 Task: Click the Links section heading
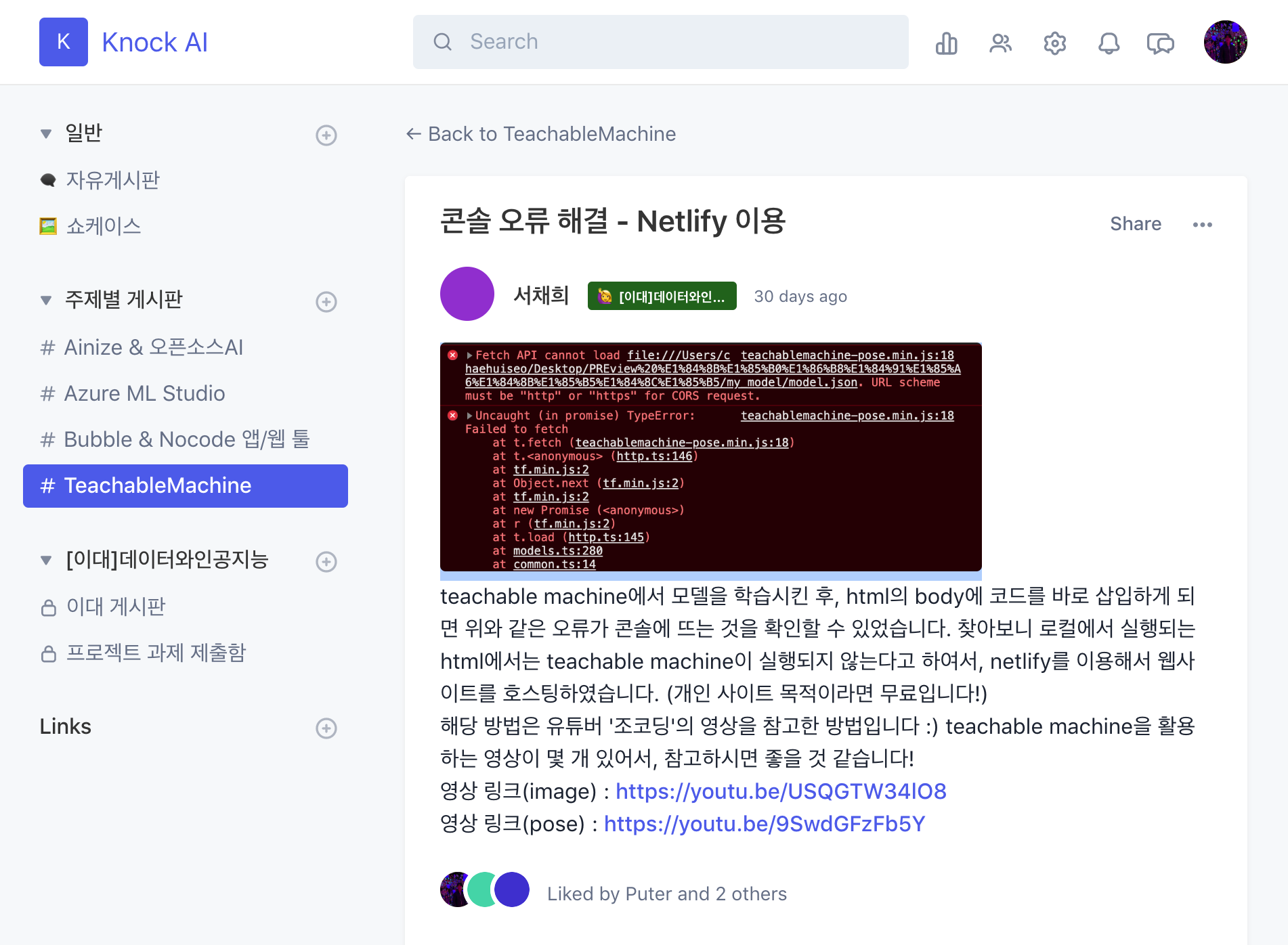coord(66,726)
